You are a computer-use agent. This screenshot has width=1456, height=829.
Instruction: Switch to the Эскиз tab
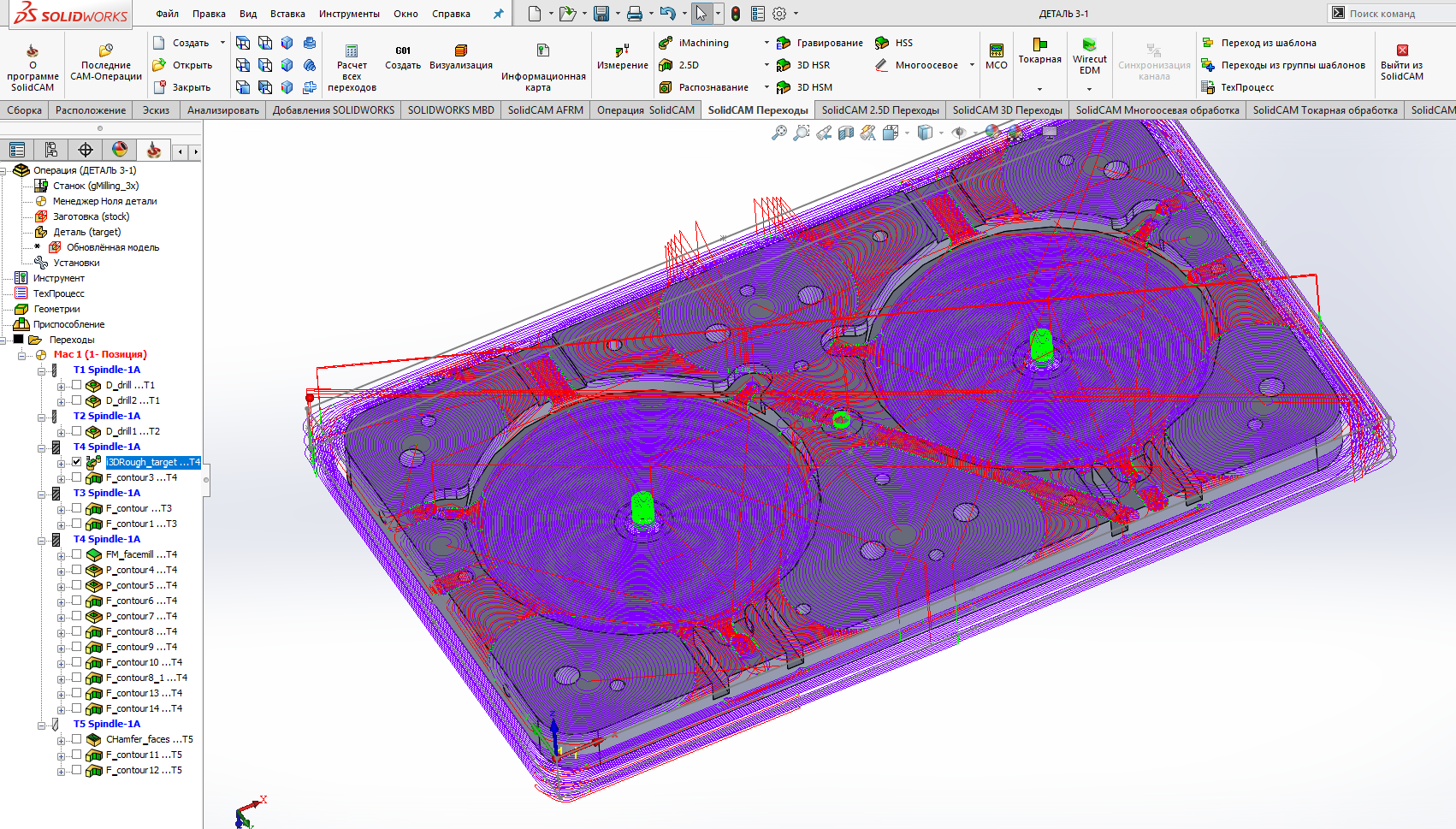(156, 110)
